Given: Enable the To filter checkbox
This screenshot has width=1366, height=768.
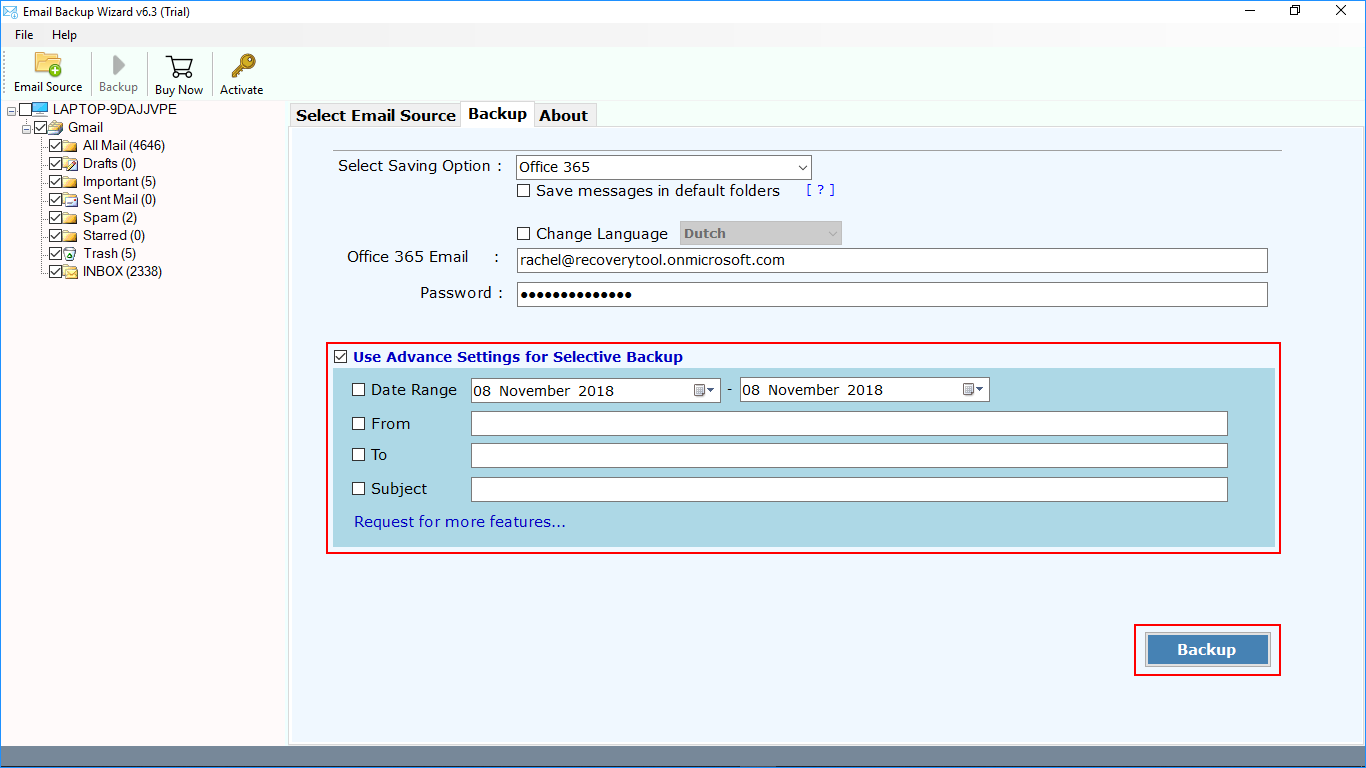Looking at the screenshot, I should [x=359, y=455].
